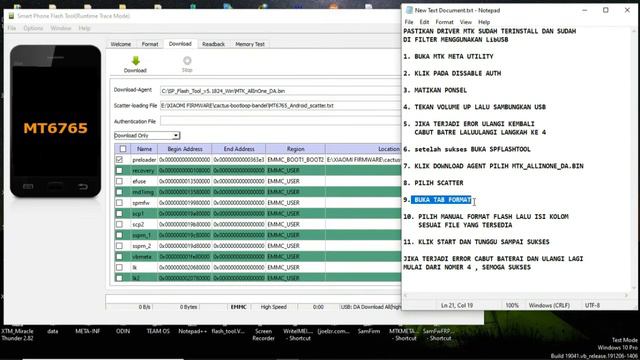The width and height of the screenshot is (640, 360).
Task: Open the Flash Tool Window menu
Action: (61, 28)
